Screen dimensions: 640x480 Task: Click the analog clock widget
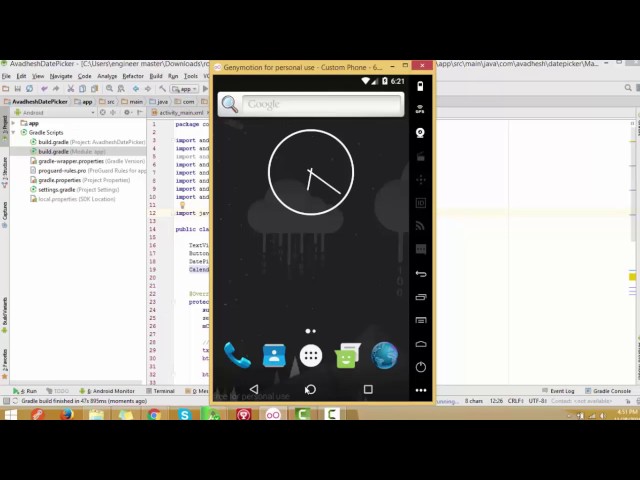311,172
